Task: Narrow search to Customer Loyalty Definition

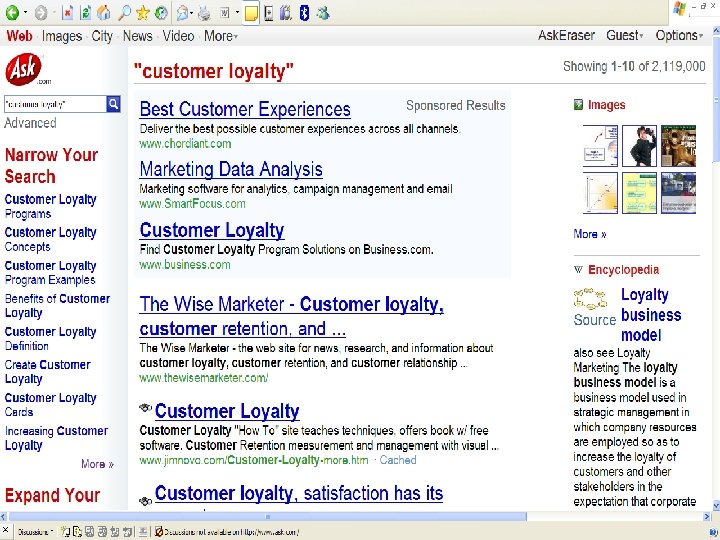Action: pos(51,338)
